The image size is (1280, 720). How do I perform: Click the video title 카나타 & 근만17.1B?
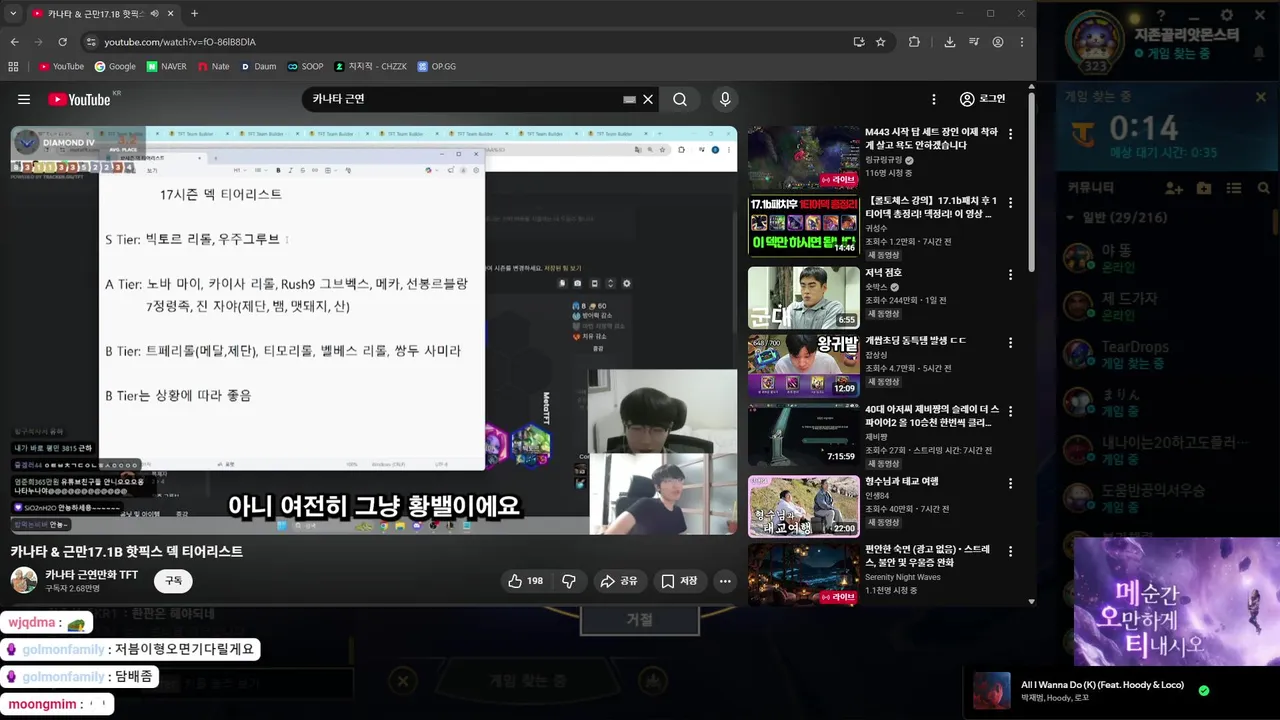pyautogui.click(x=127, y=551)
